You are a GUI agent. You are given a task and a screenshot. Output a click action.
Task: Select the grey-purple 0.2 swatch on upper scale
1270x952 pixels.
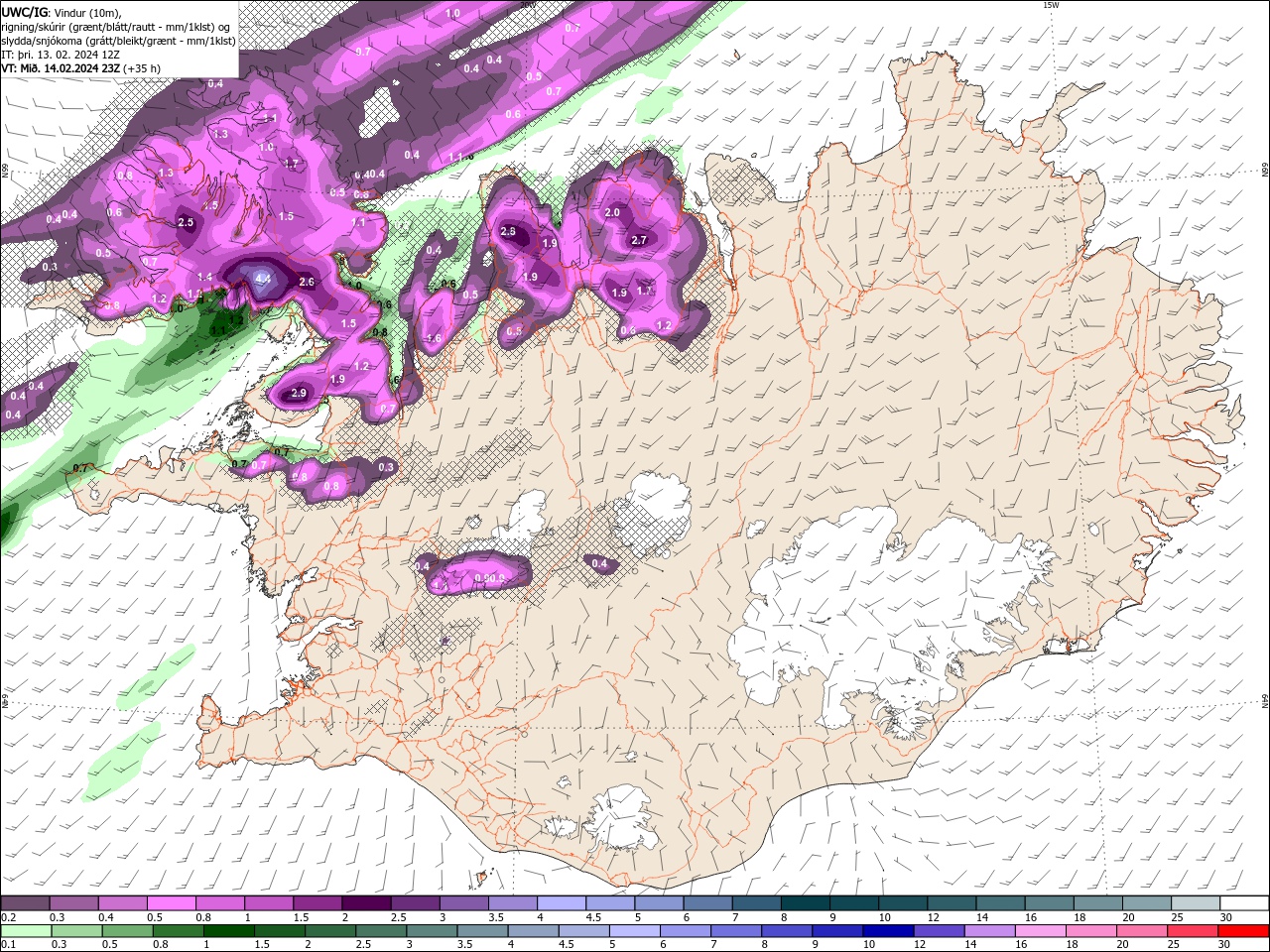point(26,903)
